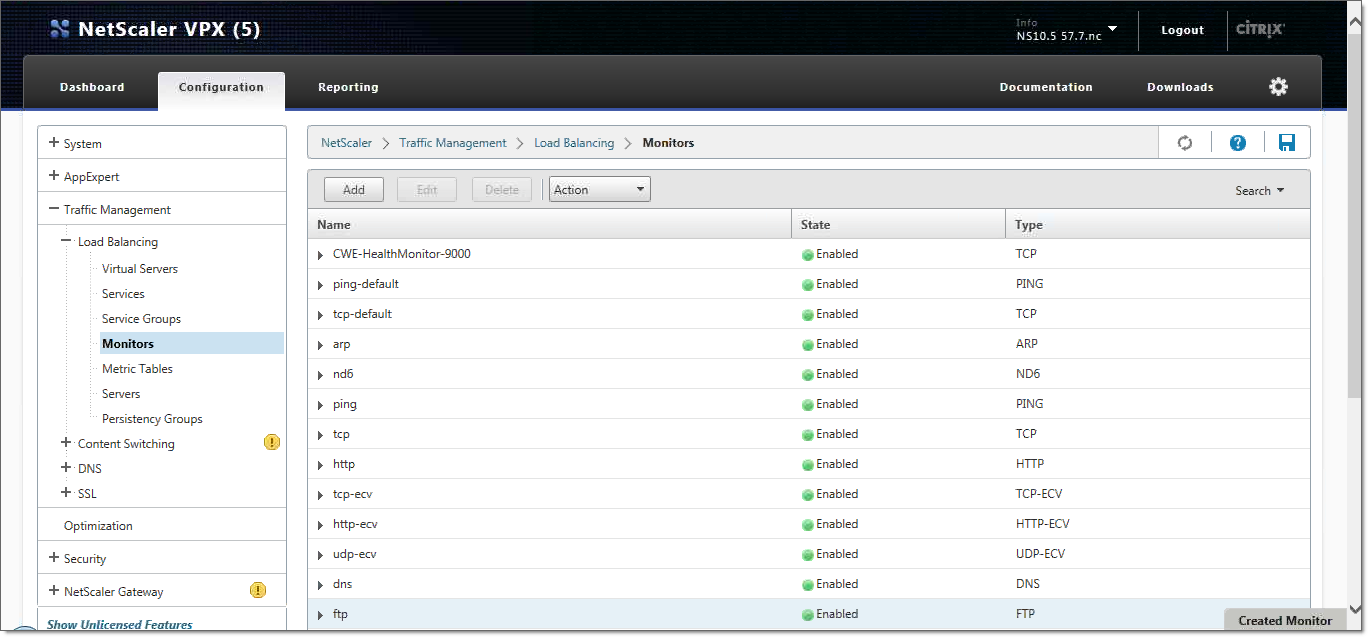Click Show Unlicensed Features link
The width and height of the screenshot is (1368, 637).
[x=120, y=625]
